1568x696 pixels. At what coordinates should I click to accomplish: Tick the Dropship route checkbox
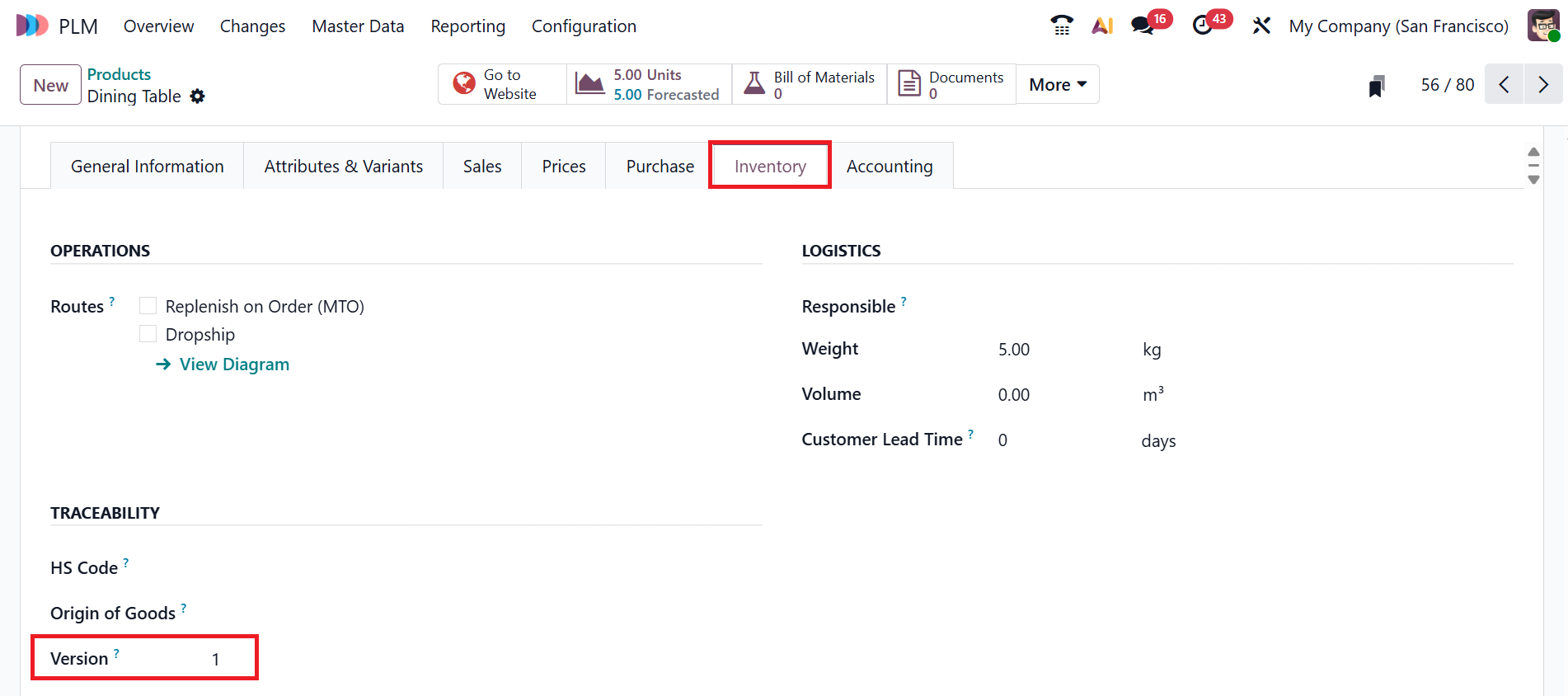(148, 334)
